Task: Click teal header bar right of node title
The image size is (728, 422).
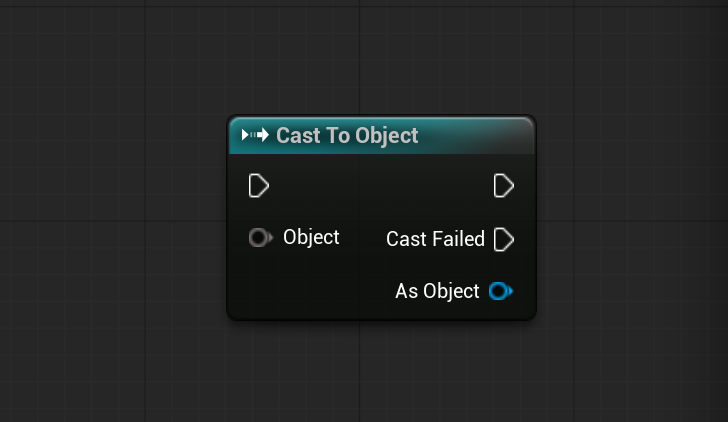Action: [x=475, y=135]
